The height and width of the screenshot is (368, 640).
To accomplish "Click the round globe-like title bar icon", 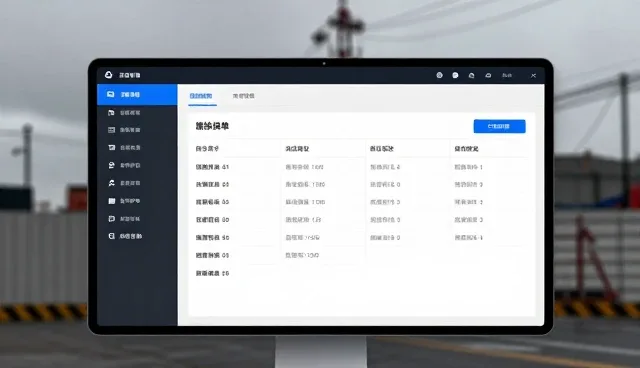I will click(x=439, y=75).
